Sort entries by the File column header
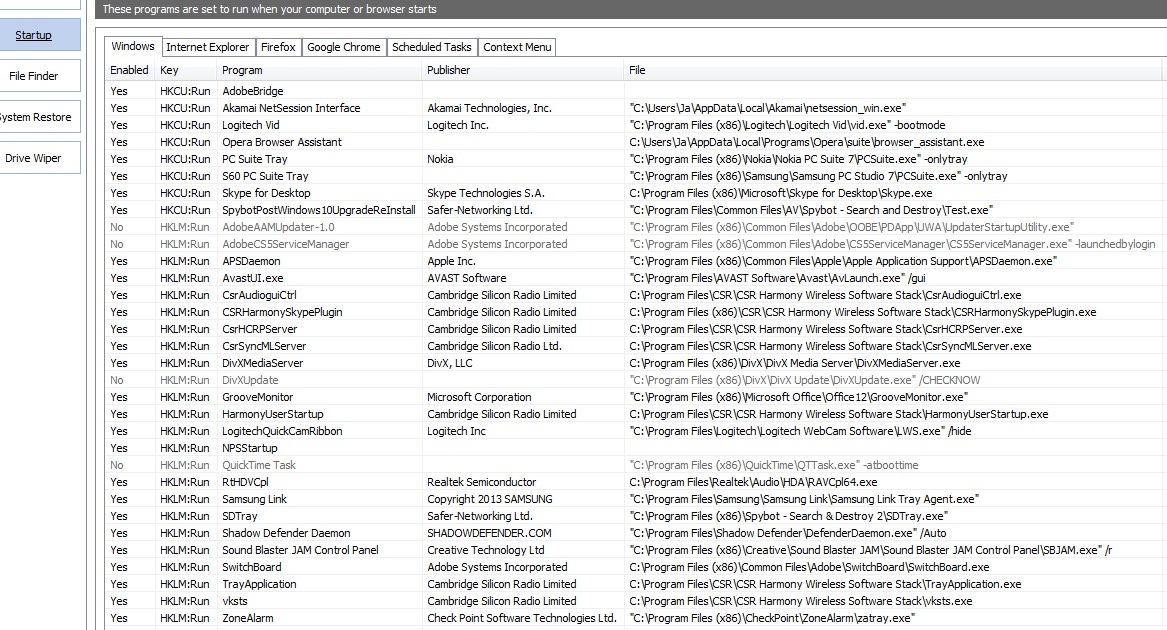Screen dimensions: 1167x630 [x=892, y=70]
